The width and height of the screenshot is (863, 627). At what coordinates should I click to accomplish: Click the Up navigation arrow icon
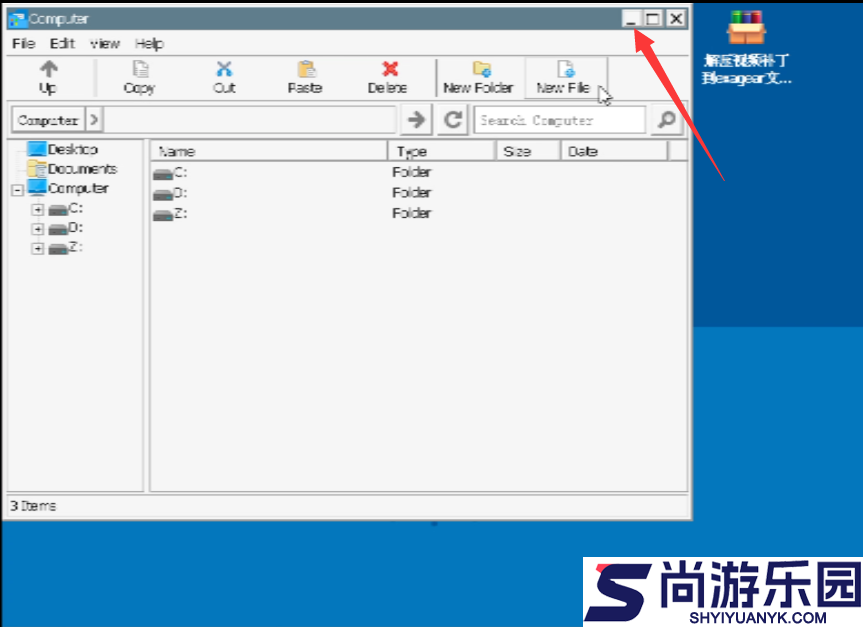(48, 69)
